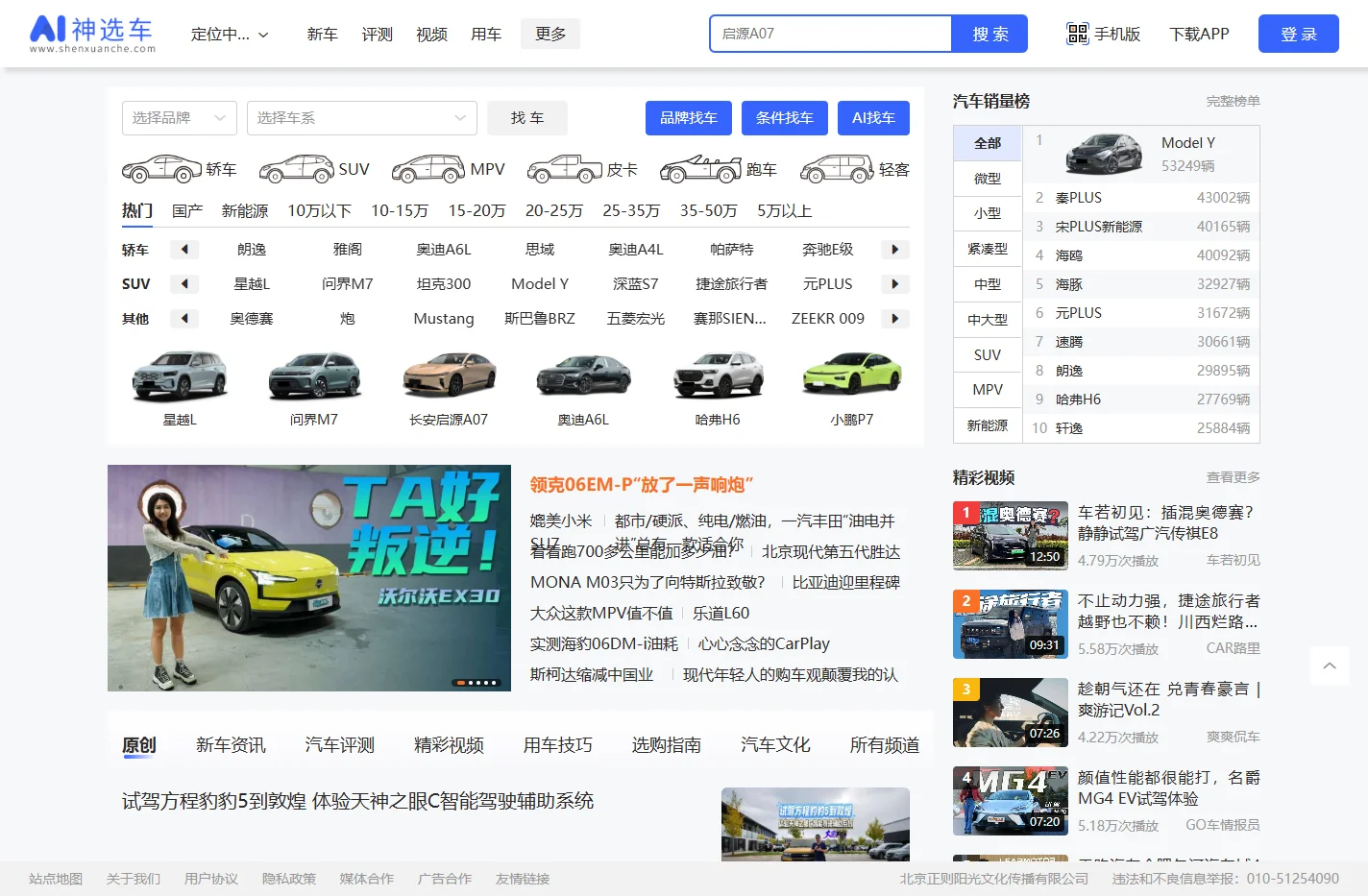1368x896 pixels.
Task: Show previous models in 轿车 row
Action: [184, 250]
